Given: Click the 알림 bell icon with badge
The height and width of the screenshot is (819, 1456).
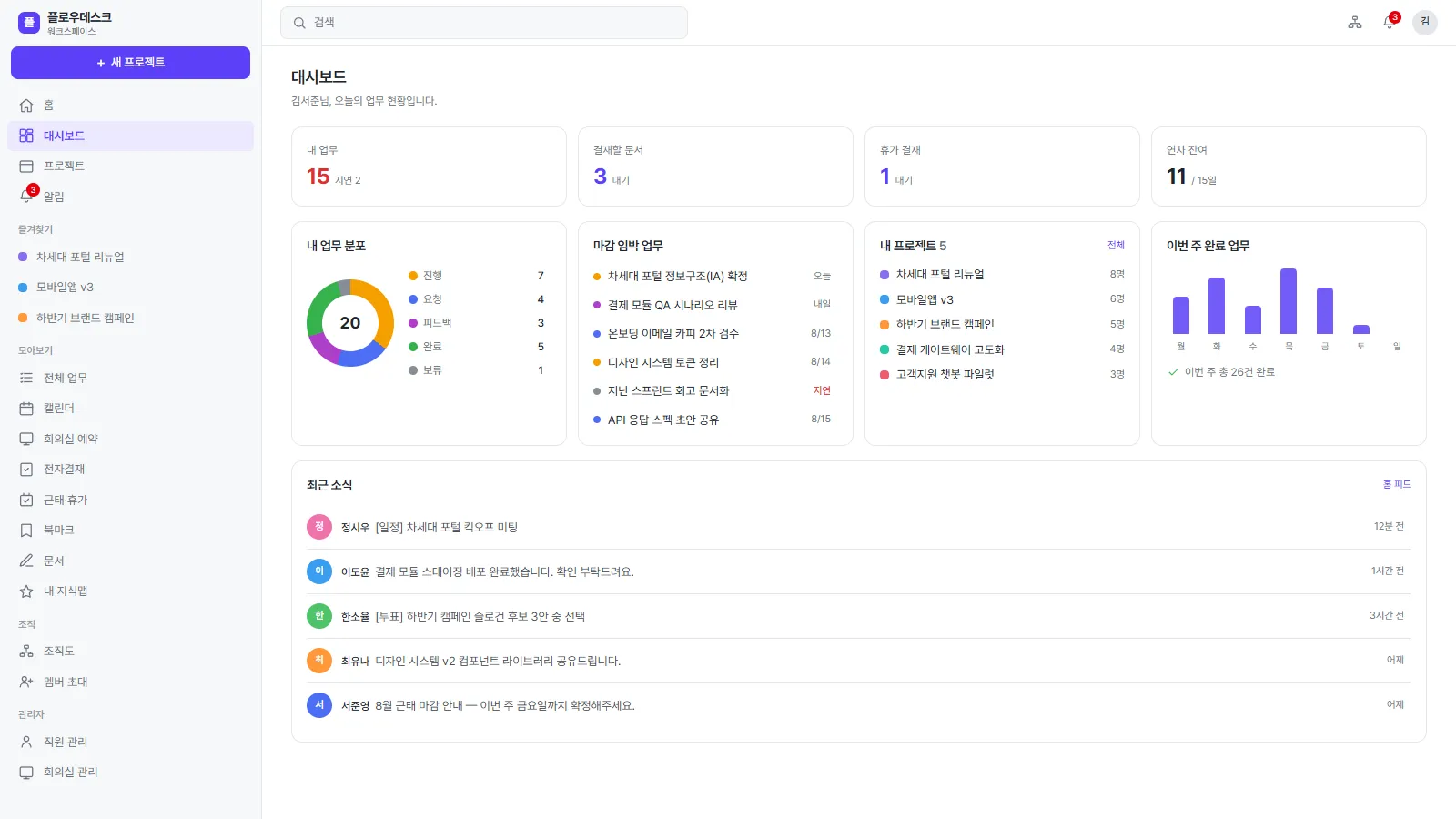Looking at the screenshot, I should pyautogui.click(x=26, y=197).
